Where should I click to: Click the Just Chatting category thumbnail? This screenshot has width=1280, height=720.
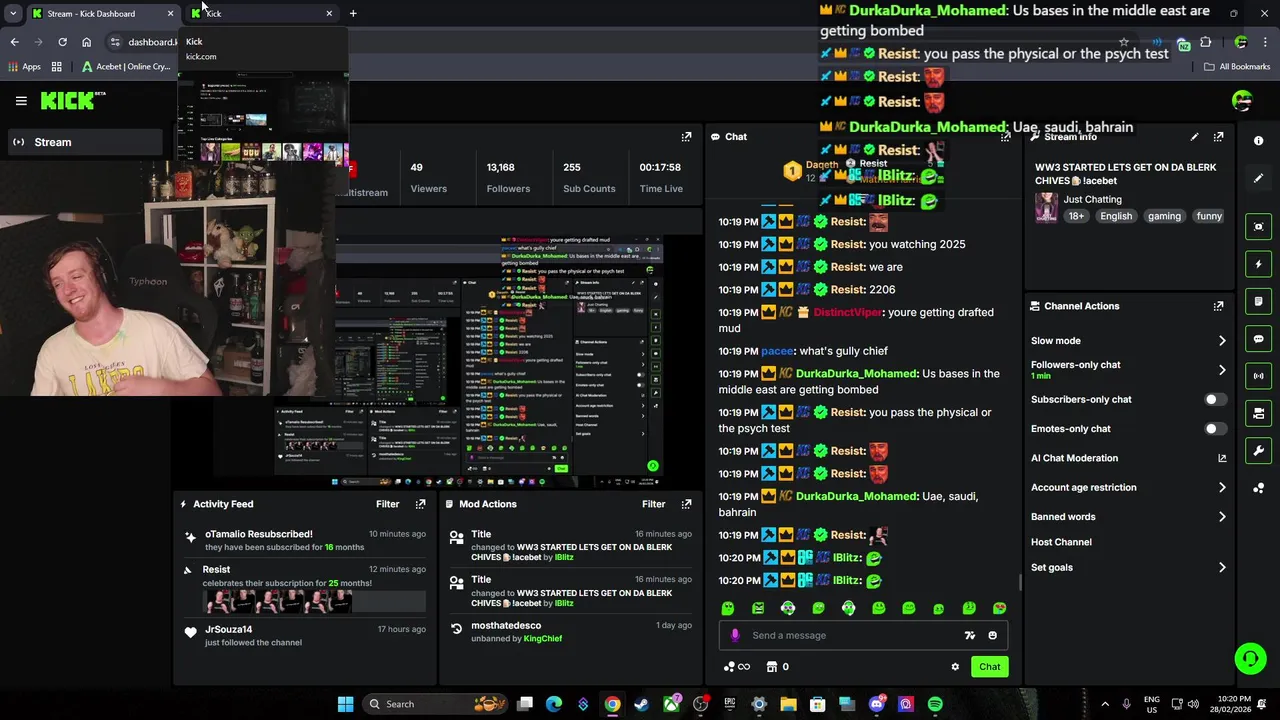[x=1046, y=207]
